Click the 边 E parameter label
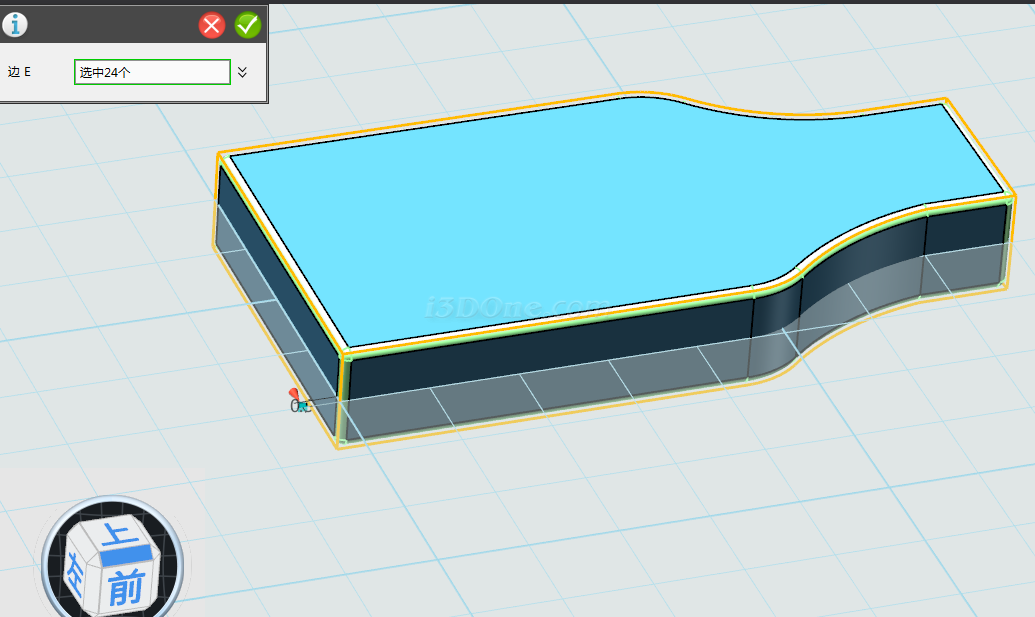Viewport: 1035px width, 617px height. click(x=20, y=72)
